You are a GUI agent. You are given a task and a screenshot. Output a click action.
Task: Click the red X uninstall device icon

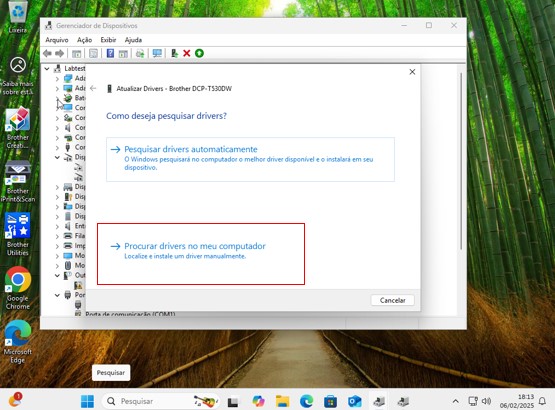187,53
